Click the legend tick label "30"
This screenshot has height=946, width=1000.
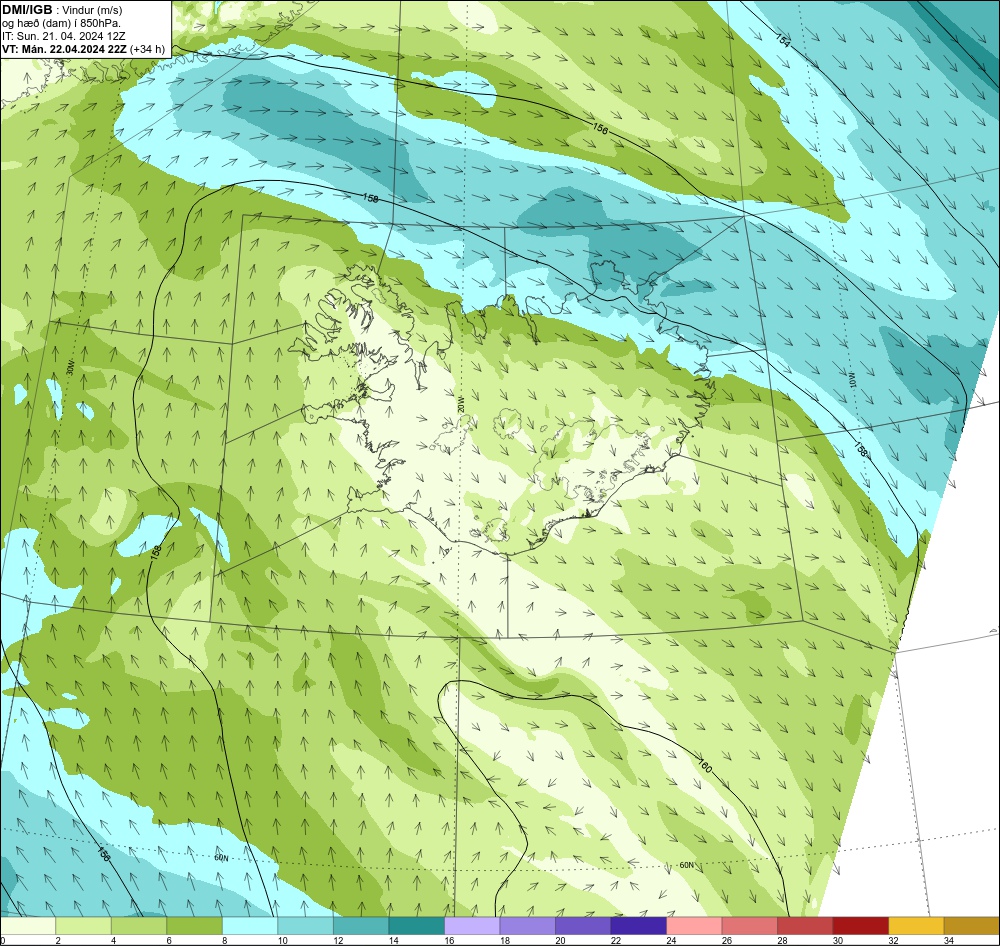837,940
